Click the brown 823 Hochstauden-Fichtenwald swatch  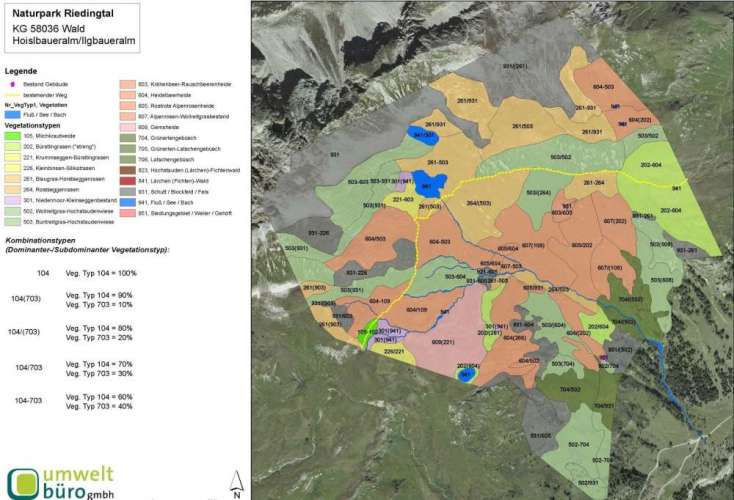tap(127, 171)
